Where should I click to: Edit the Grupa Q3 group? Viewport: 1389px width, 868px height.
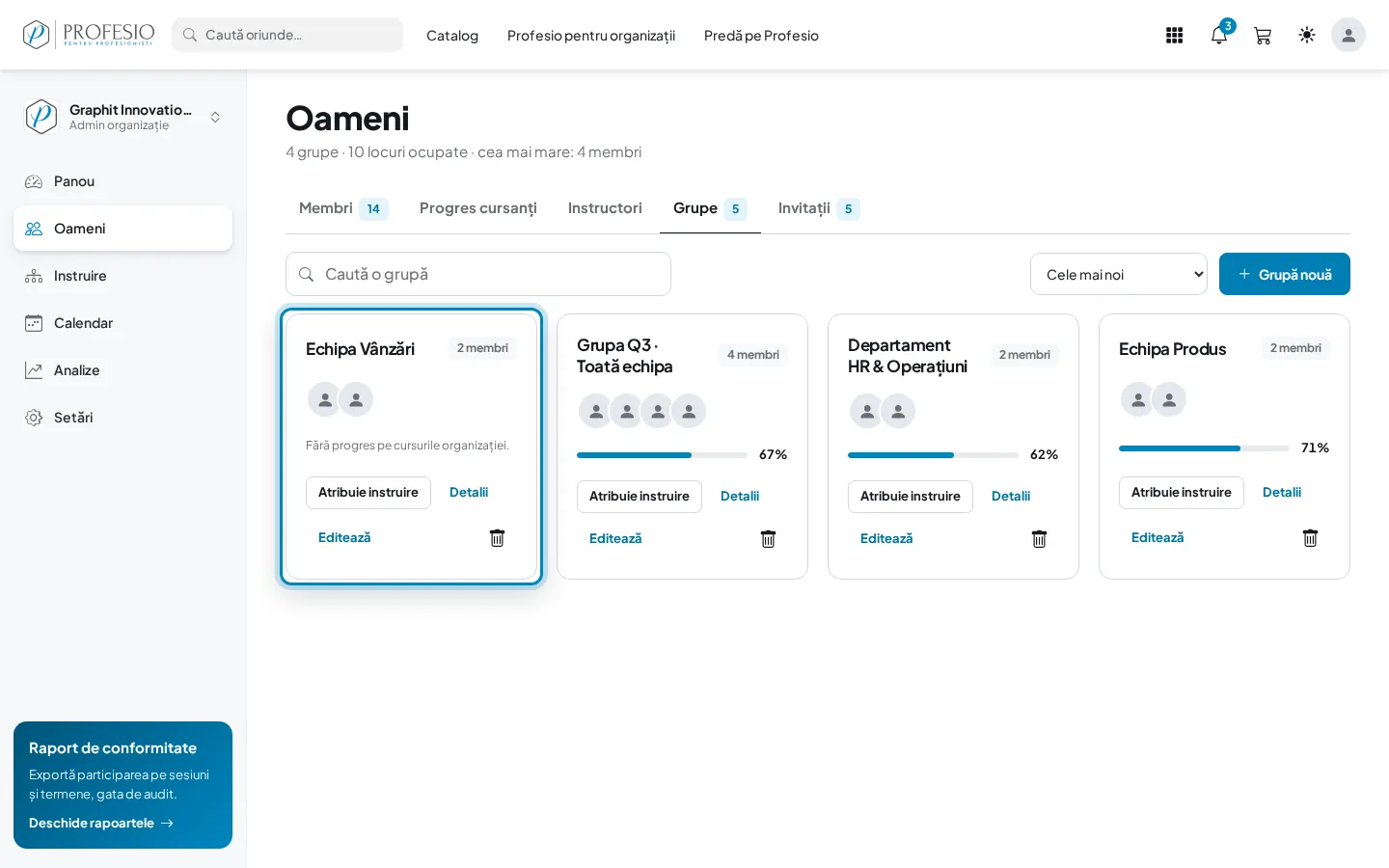[x=615, y=539]
